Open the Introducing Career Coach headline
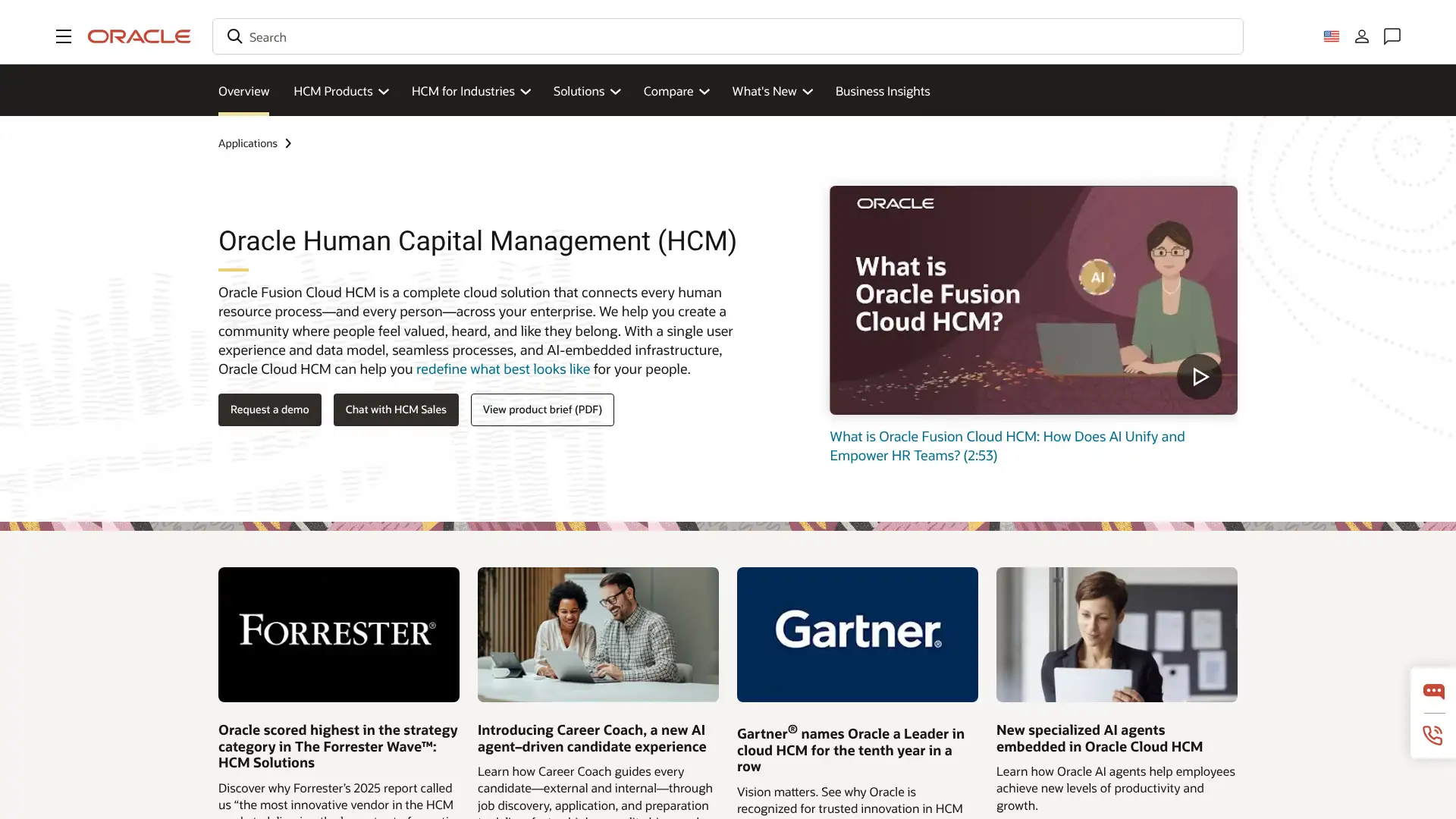Viewport: 1456px width, 819px height. point(591,738)
